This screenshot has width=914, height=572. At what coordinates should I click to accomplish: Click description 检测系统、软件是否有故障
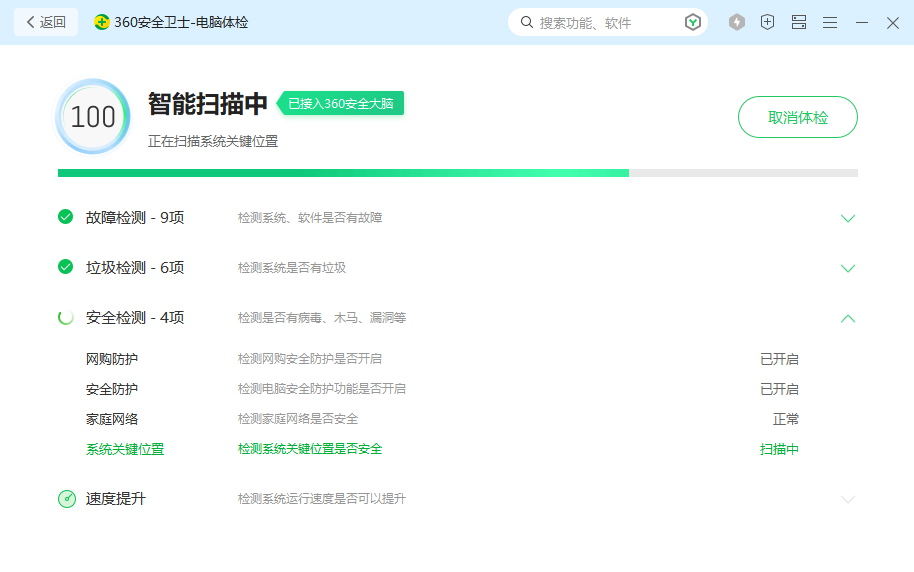point(310,217)
